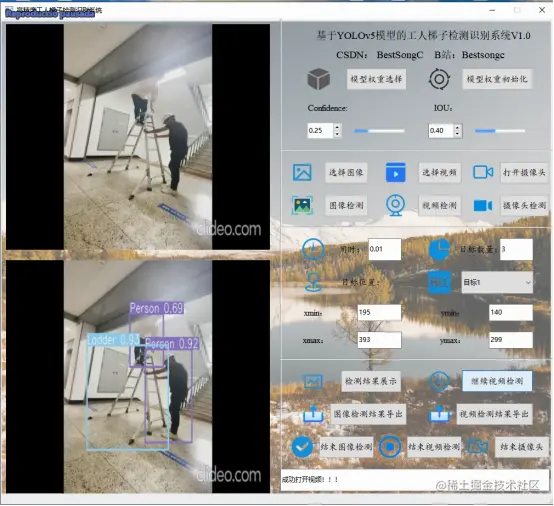Click the 'Ladder 0.93' detection label
This screenshot has width=554, height=506.
coord(113,340)
